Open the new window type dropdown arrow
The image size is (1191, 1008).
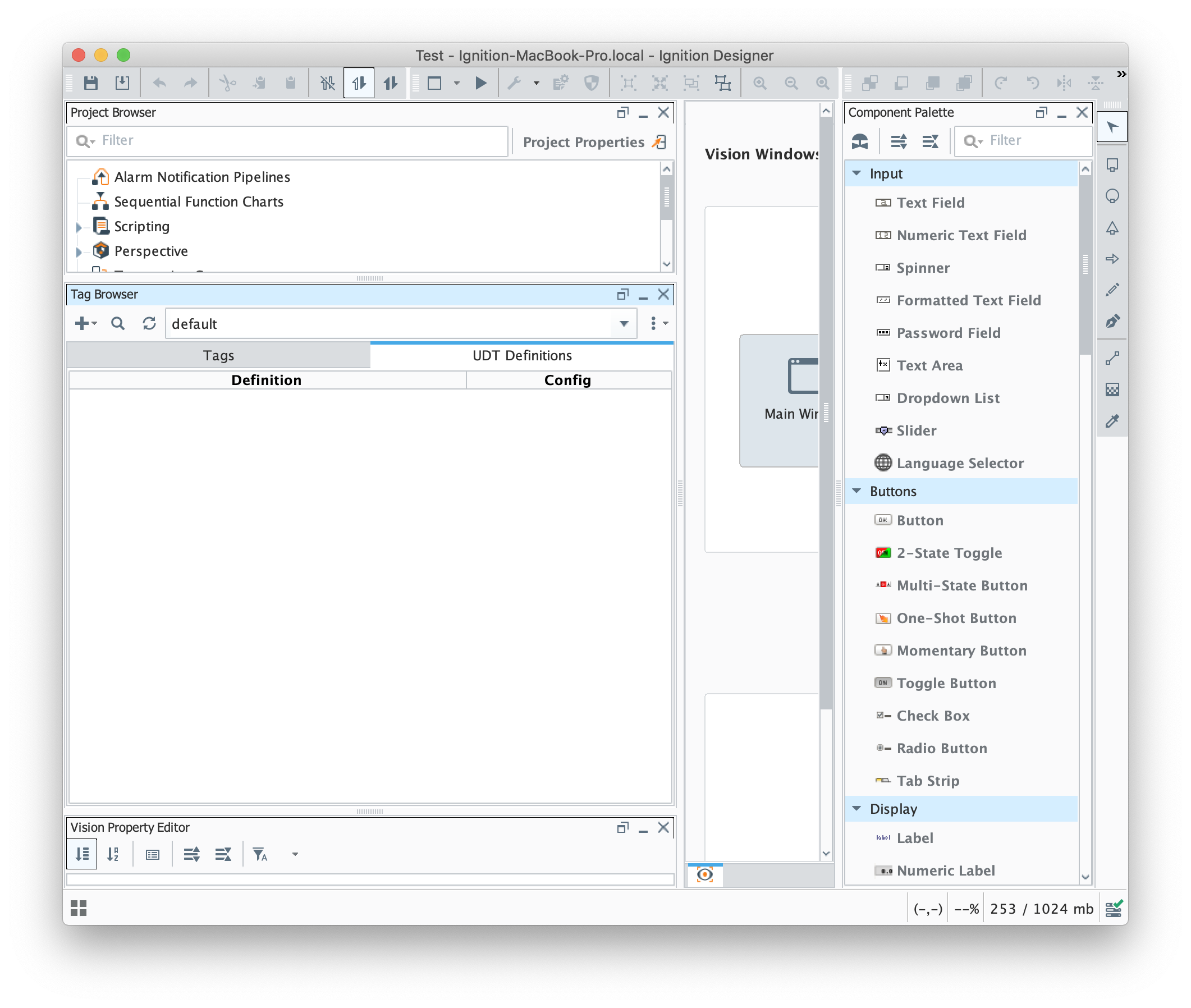[457, 84]
